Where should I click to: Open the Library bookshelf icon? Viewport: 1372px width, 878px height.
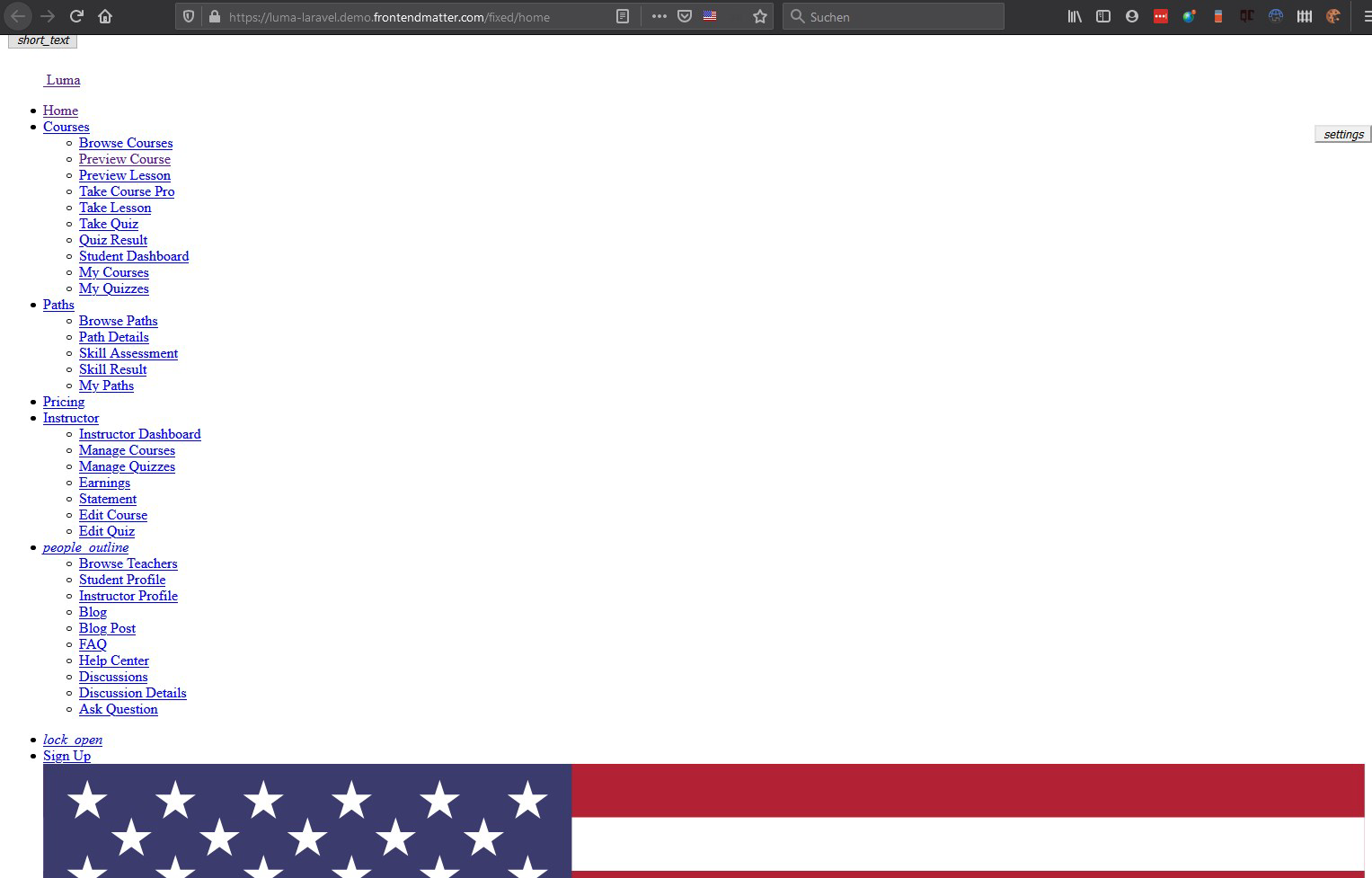[1075, 16]
